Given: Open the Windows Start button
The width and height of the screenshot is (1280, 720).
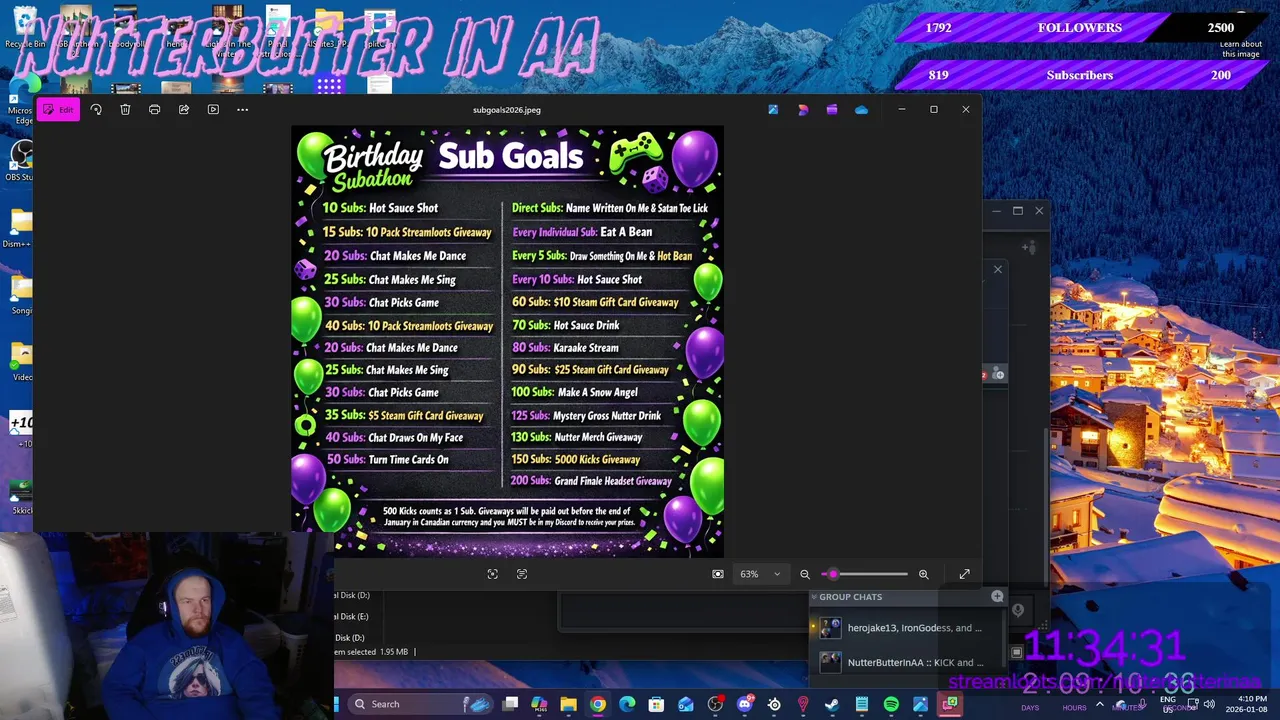Looking at the screenshot, I should click(336, 704).
